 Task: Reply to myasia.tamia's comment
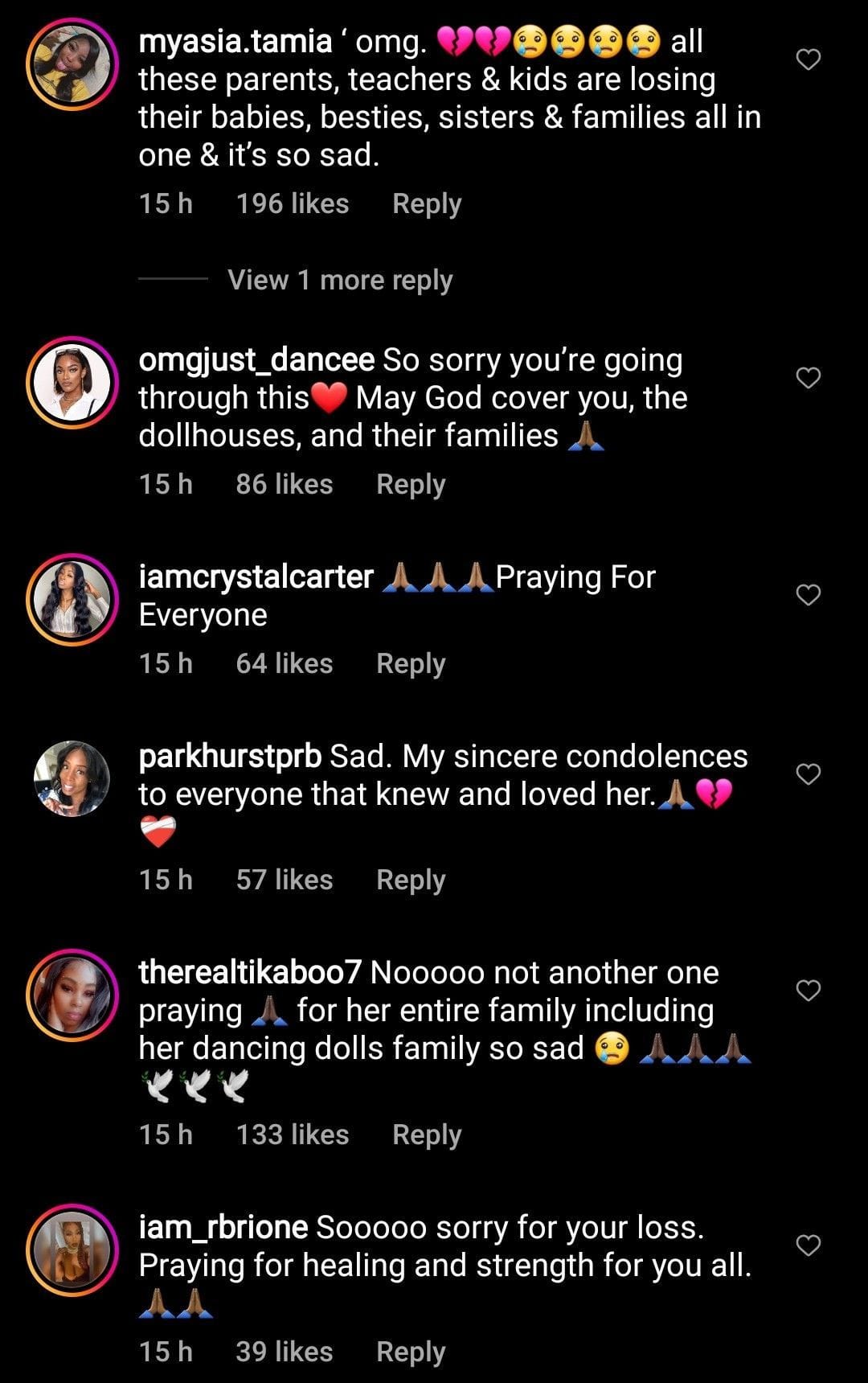pos(425,203)
